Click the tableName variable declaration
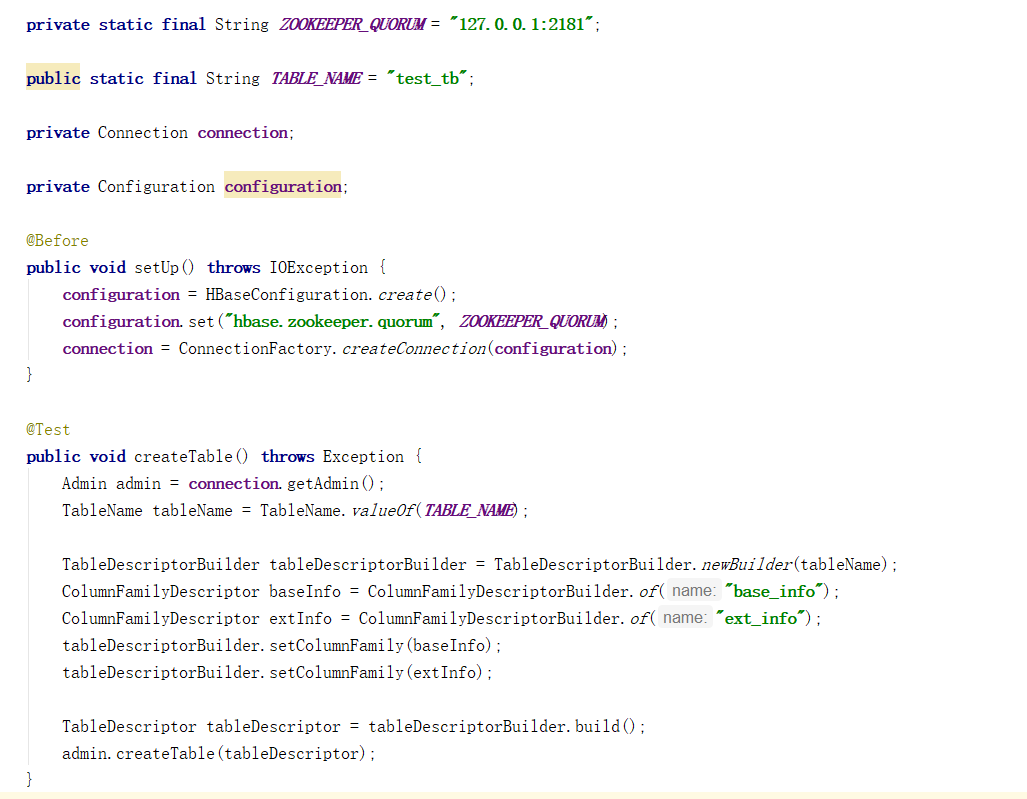 pyautogui.click(x=193, y=510)
